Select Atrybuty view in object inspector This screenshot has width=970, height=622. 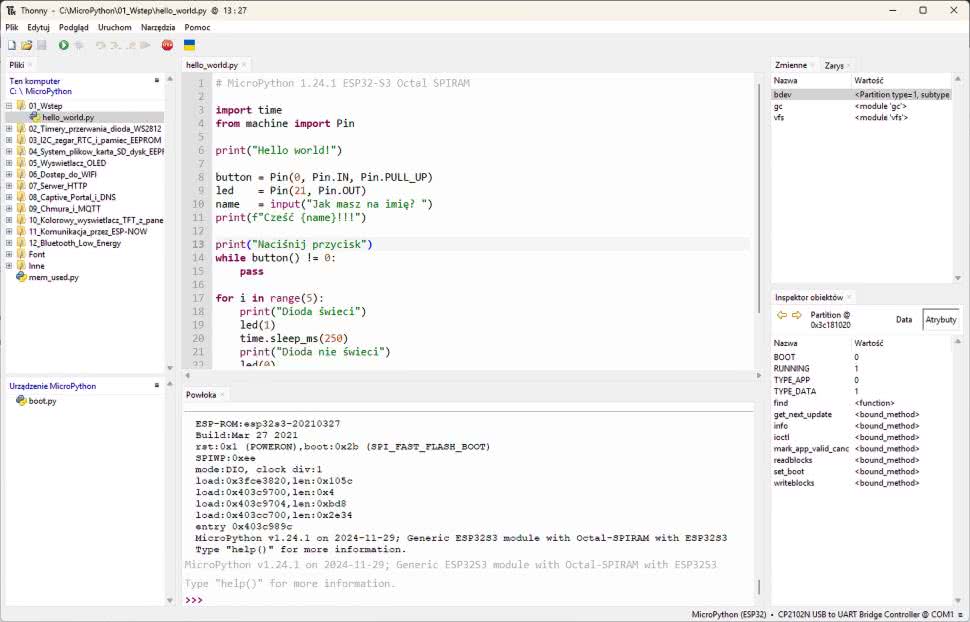click(940, 320)
